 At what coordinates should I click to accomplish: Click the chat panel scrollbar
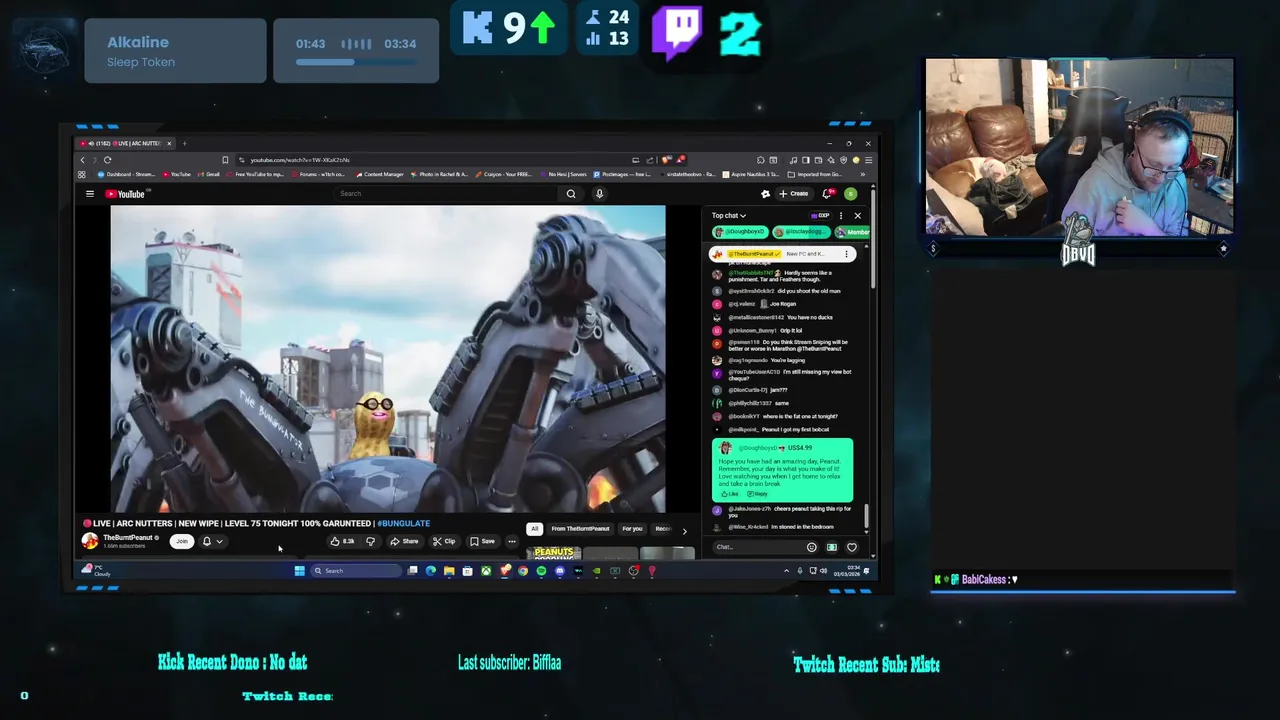pos(866,516)
